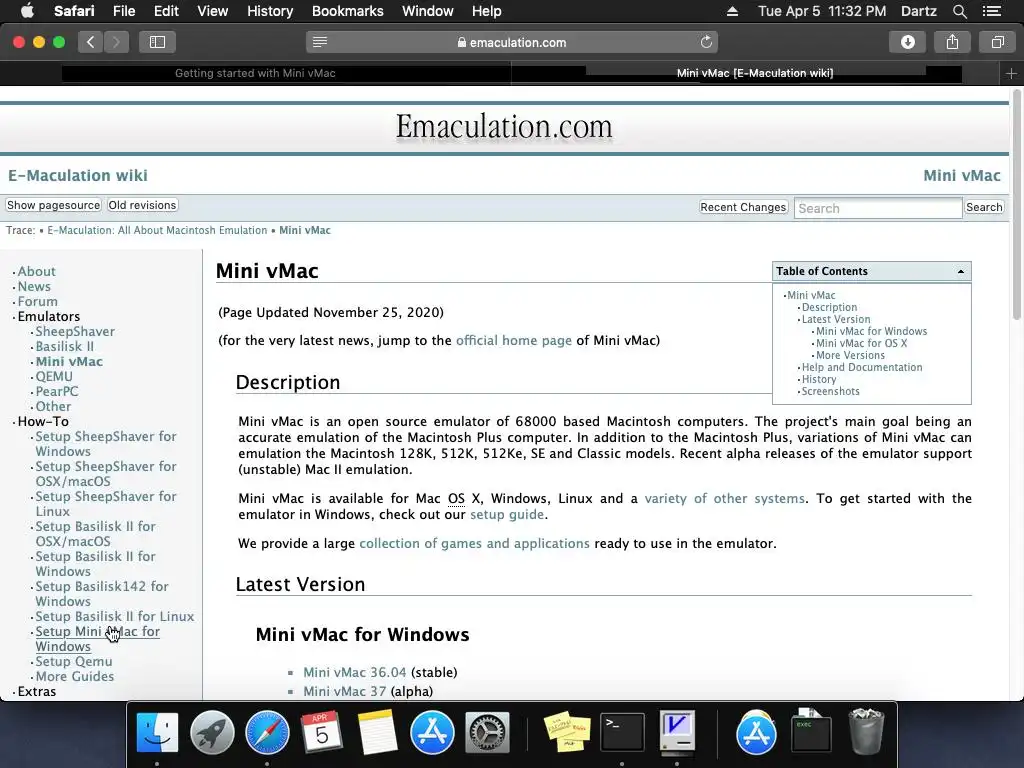This screenshot has width=1024, height=768.
Task: Open Setup Mini vMac for Windows guide
Action: point(97,639)
